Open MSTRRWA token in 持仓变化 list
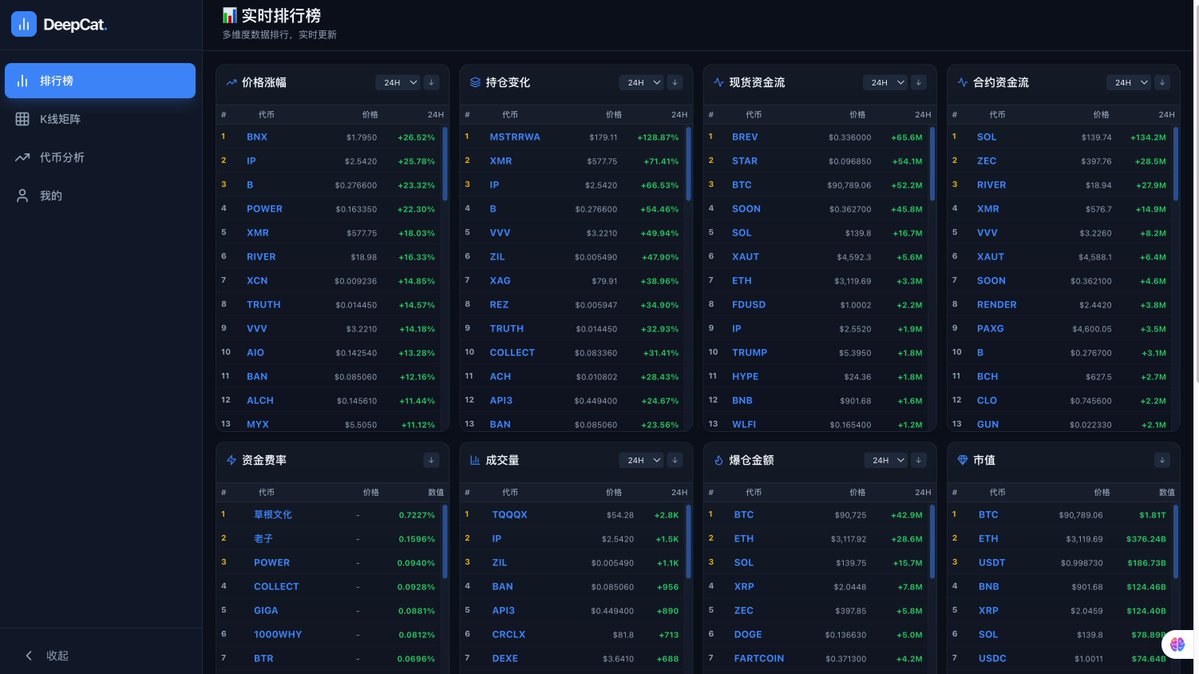The height and width of the screenshot is (674, 1199). (515, 137)
